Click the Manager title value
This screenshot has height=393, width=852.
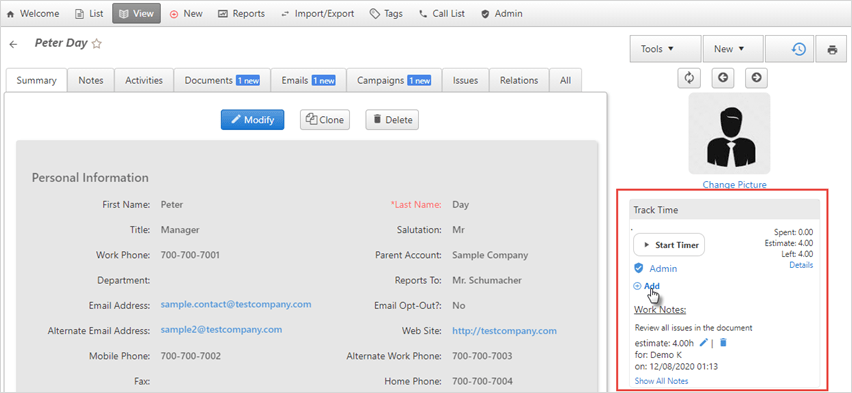pyautogui.click(x=180, y=230)
